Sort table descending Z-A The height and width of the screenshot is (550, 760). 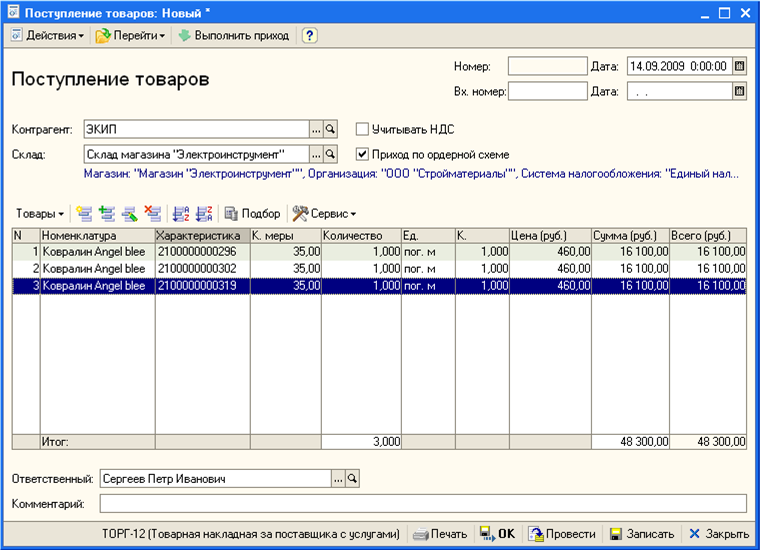point(204,214)
